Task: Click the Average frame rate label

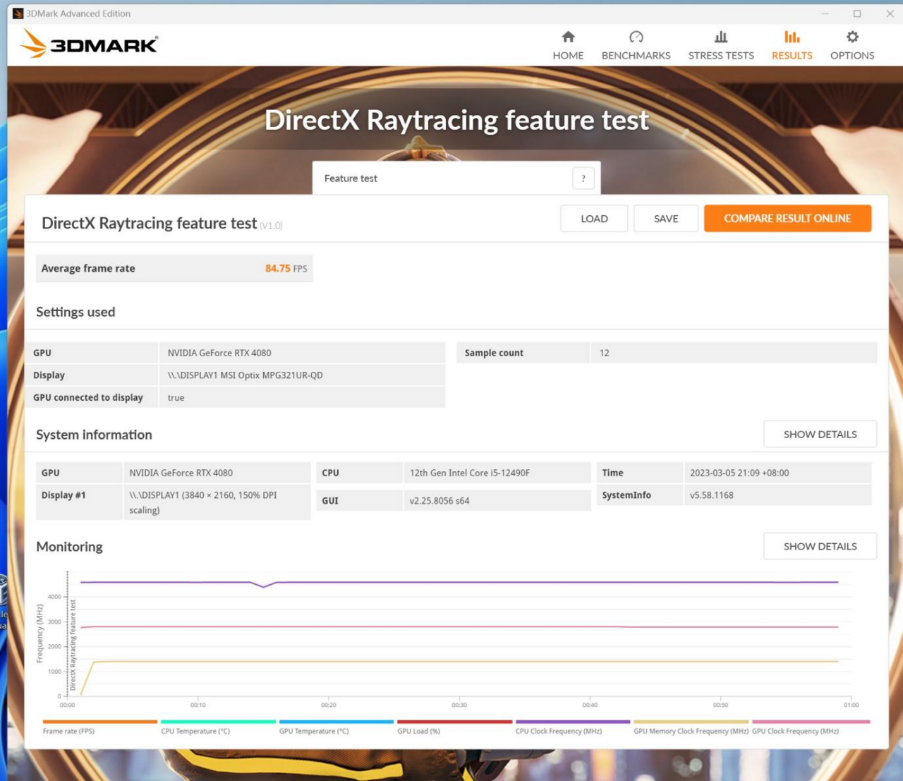Action: coord(88,268)
